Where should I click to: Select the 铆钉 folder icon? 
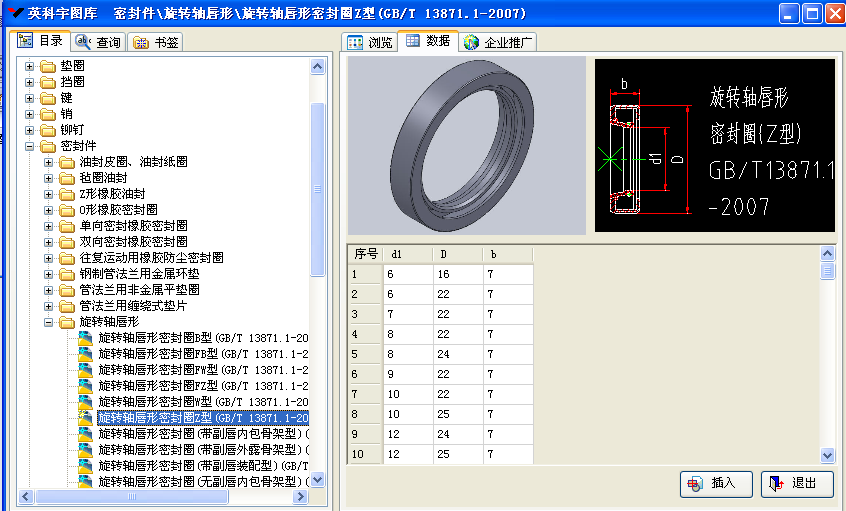(x=47, y=130)
